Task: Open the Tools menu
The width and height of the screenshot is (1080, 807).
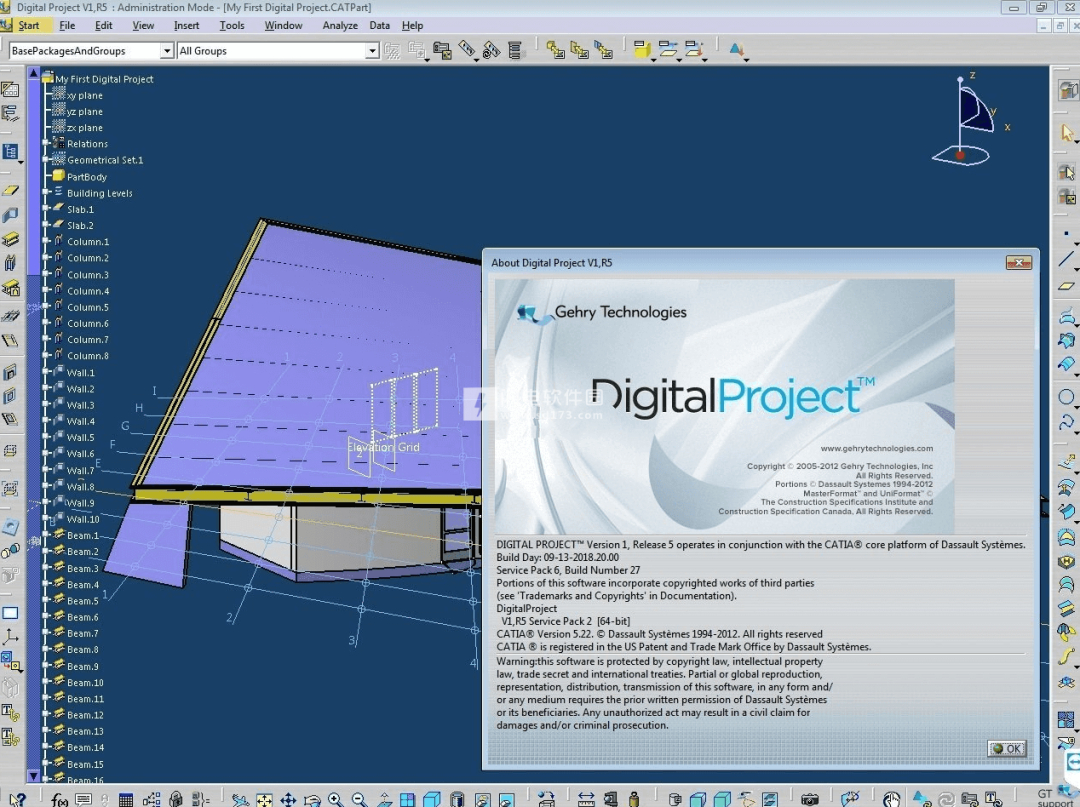Action: 231,25
